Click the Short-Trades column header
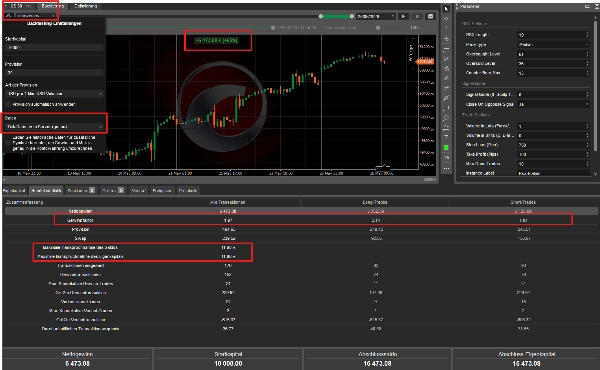This screenshot has height=370, width=600. pyautogui.click(x=523, y=202)
